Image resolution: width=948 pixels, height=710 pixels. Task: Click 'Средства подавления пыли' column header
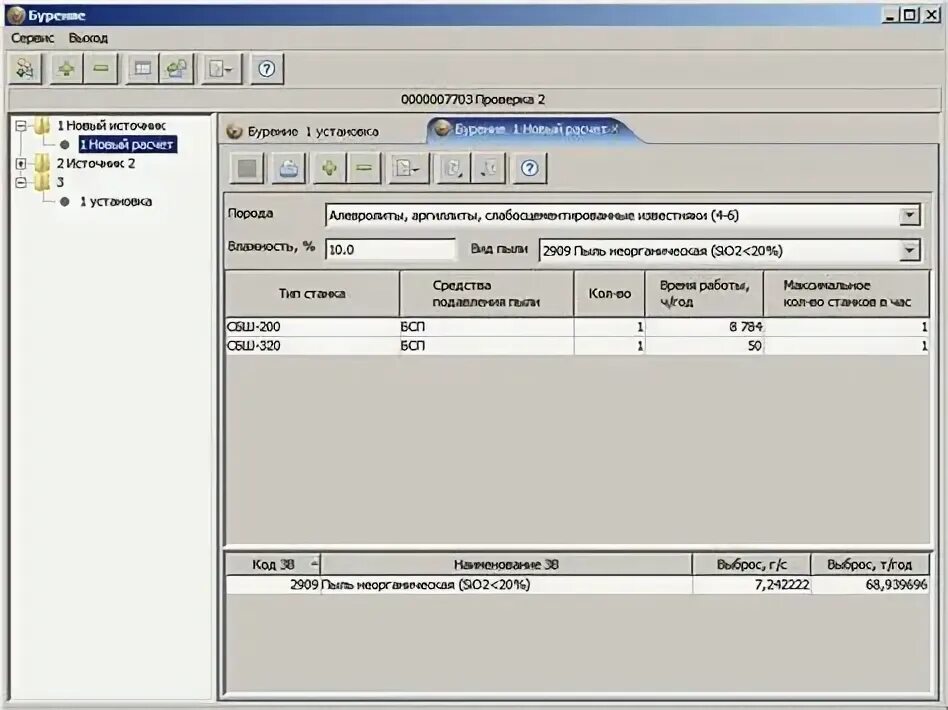point(486,293)
